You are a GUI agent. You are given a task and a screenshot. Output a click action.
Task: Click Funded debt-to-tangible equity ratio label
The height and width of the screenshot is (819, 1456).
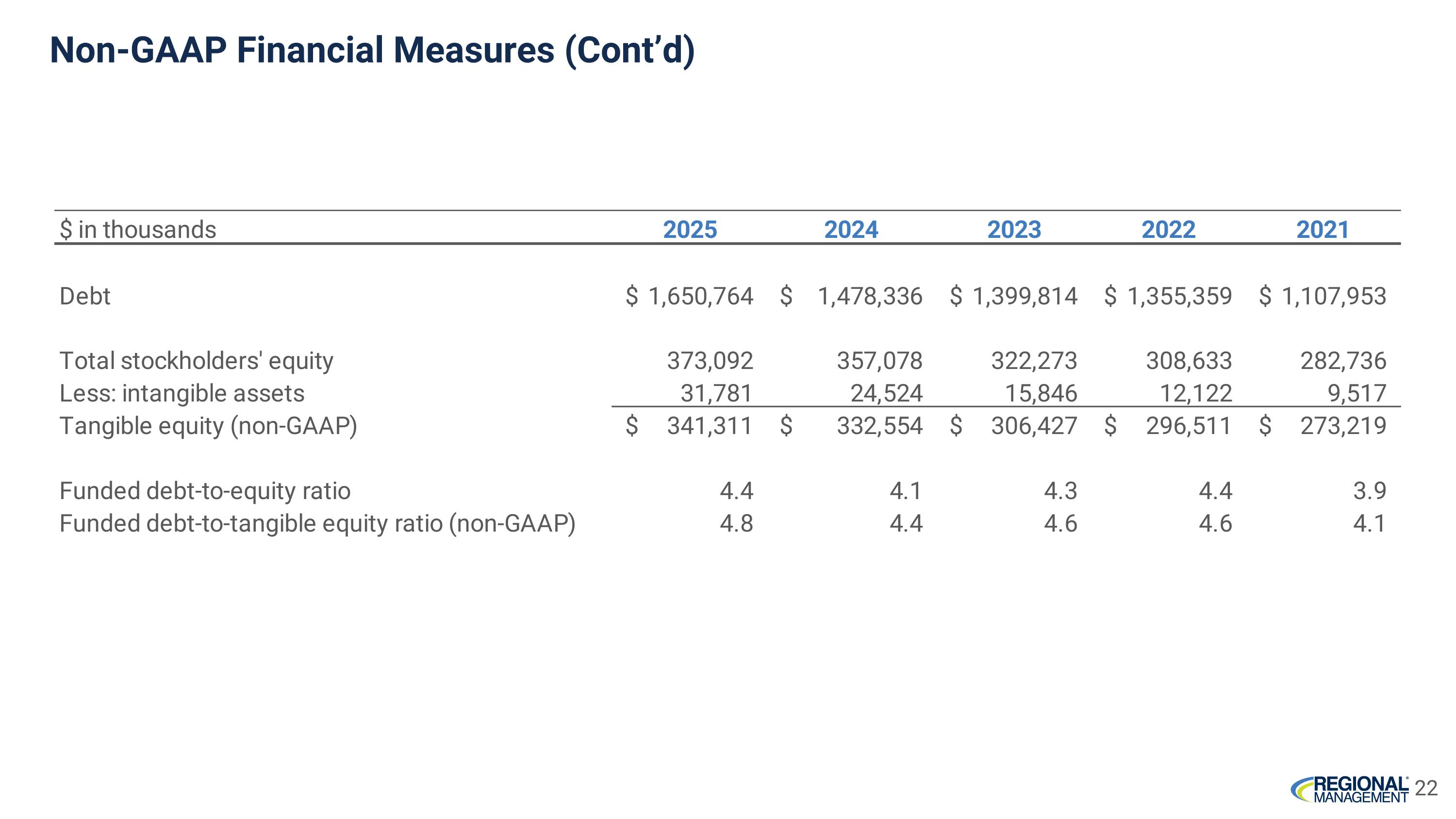(317, 523)
